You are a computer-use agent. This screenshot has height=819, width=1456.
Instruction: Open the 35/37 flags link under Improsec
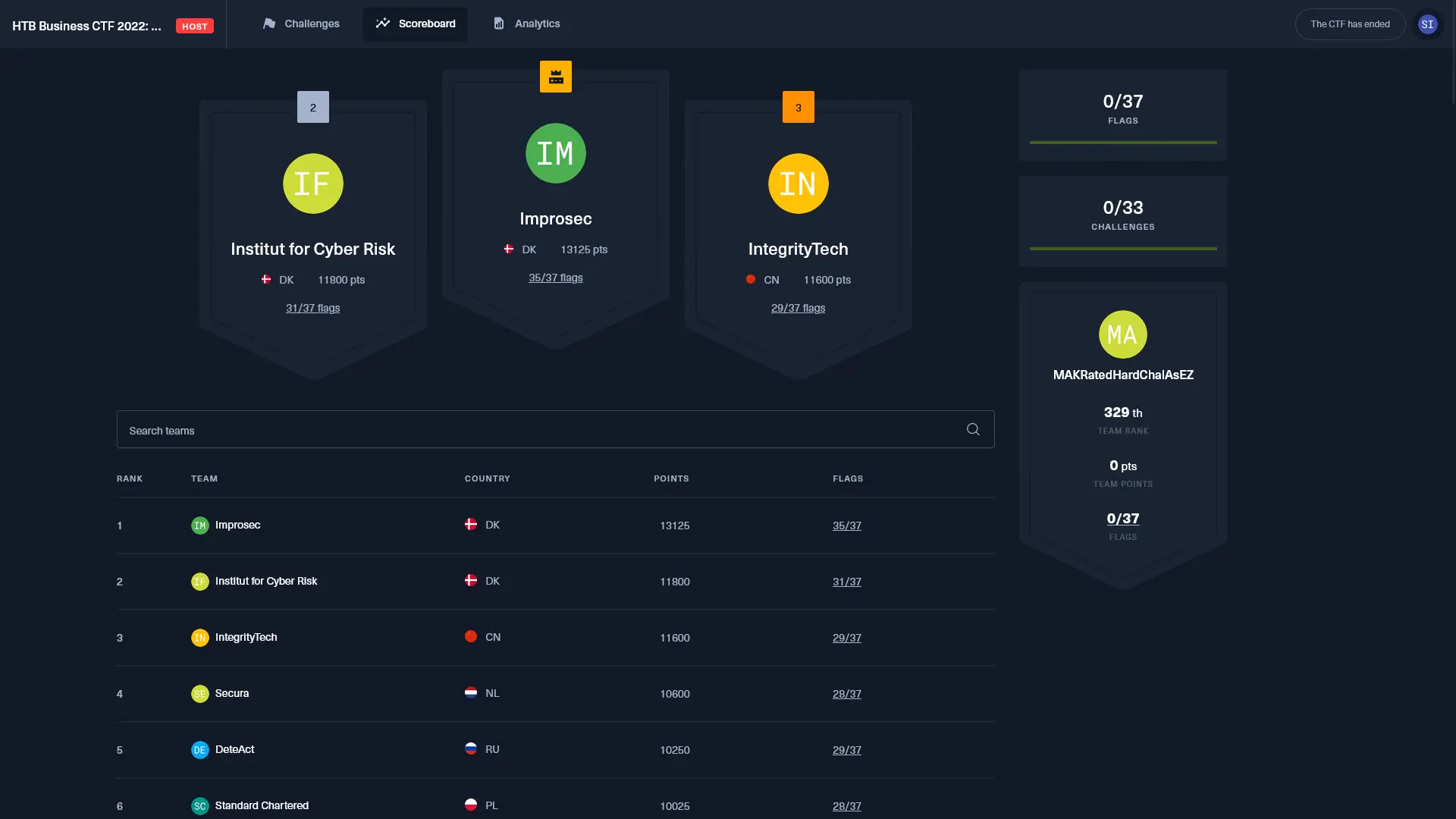point(556,278)
